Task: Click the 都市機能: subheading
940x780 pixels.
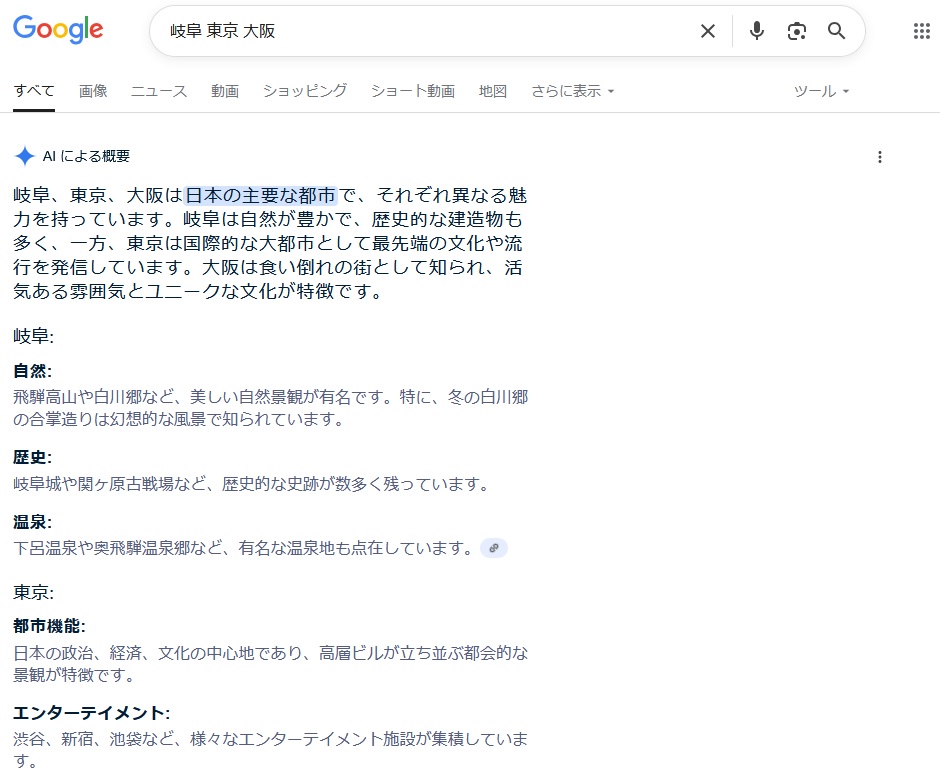Action: (x=49, y=627)
